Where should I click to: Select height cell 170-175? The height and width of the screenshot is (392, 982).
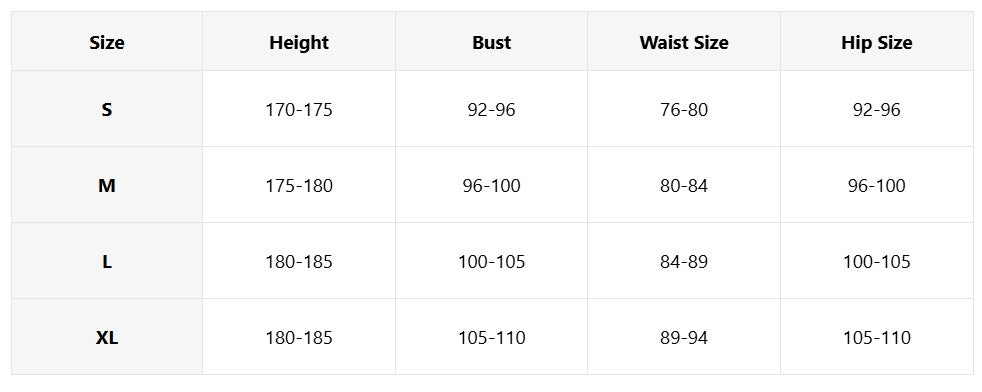pyautogui.click(x=299, y=110)
